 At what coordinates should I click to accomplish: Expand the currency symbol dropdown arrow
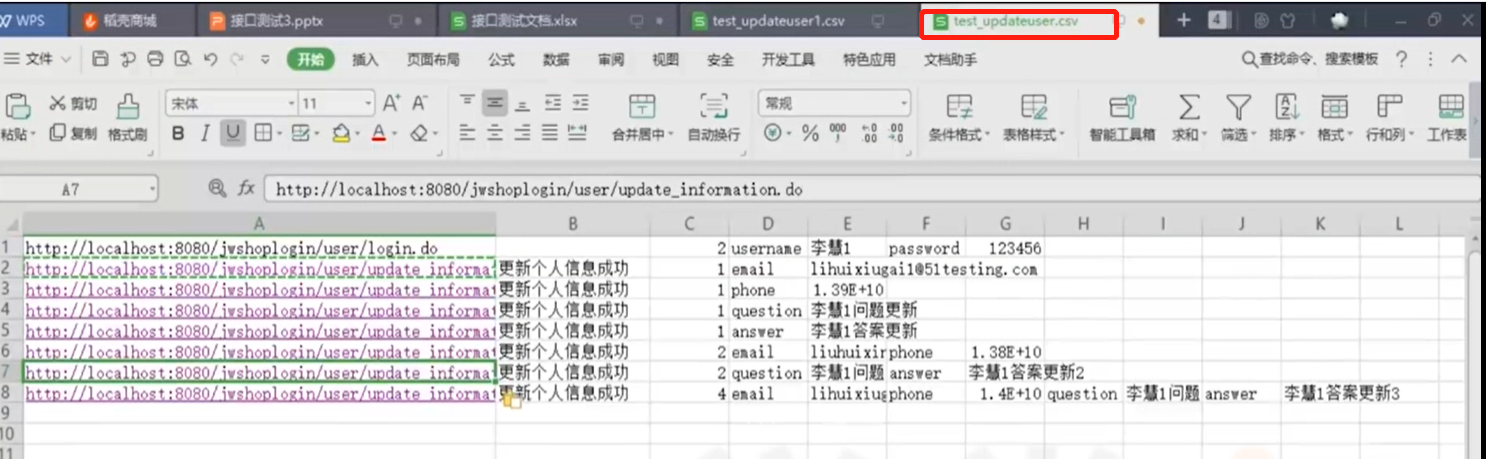(790, 133)
